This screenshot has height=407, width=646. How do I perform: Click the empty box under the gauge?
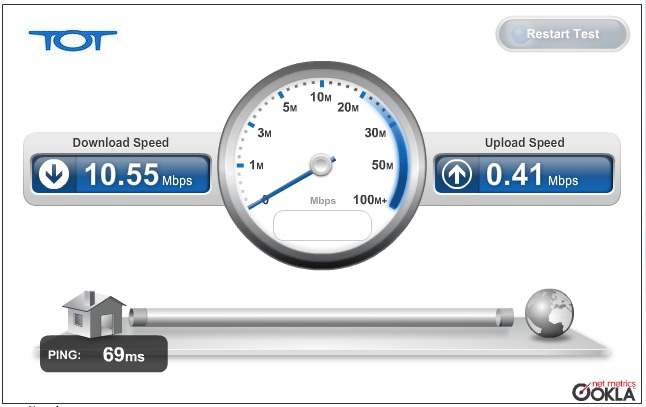tap(322, 225)
